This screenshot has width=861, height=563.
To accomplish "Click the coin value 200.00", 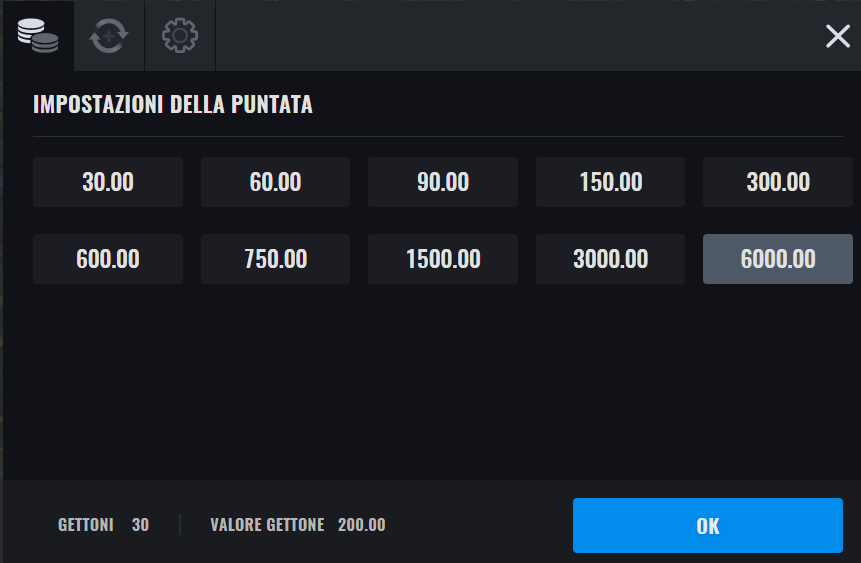I will pos(362,525).
